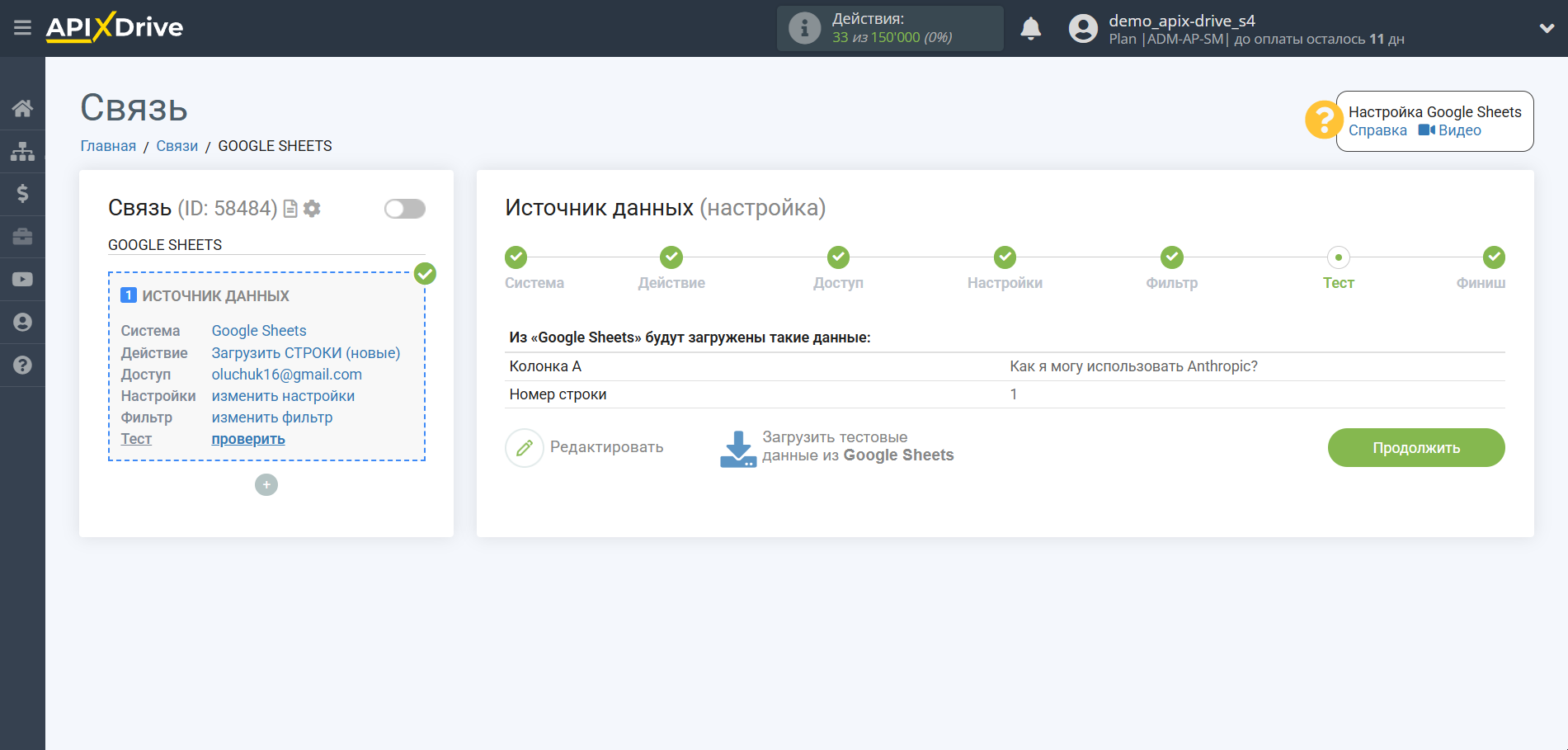The image size is (1568, 750).
Task: Open the Справка help link
Action: (x=1377, y=130)
